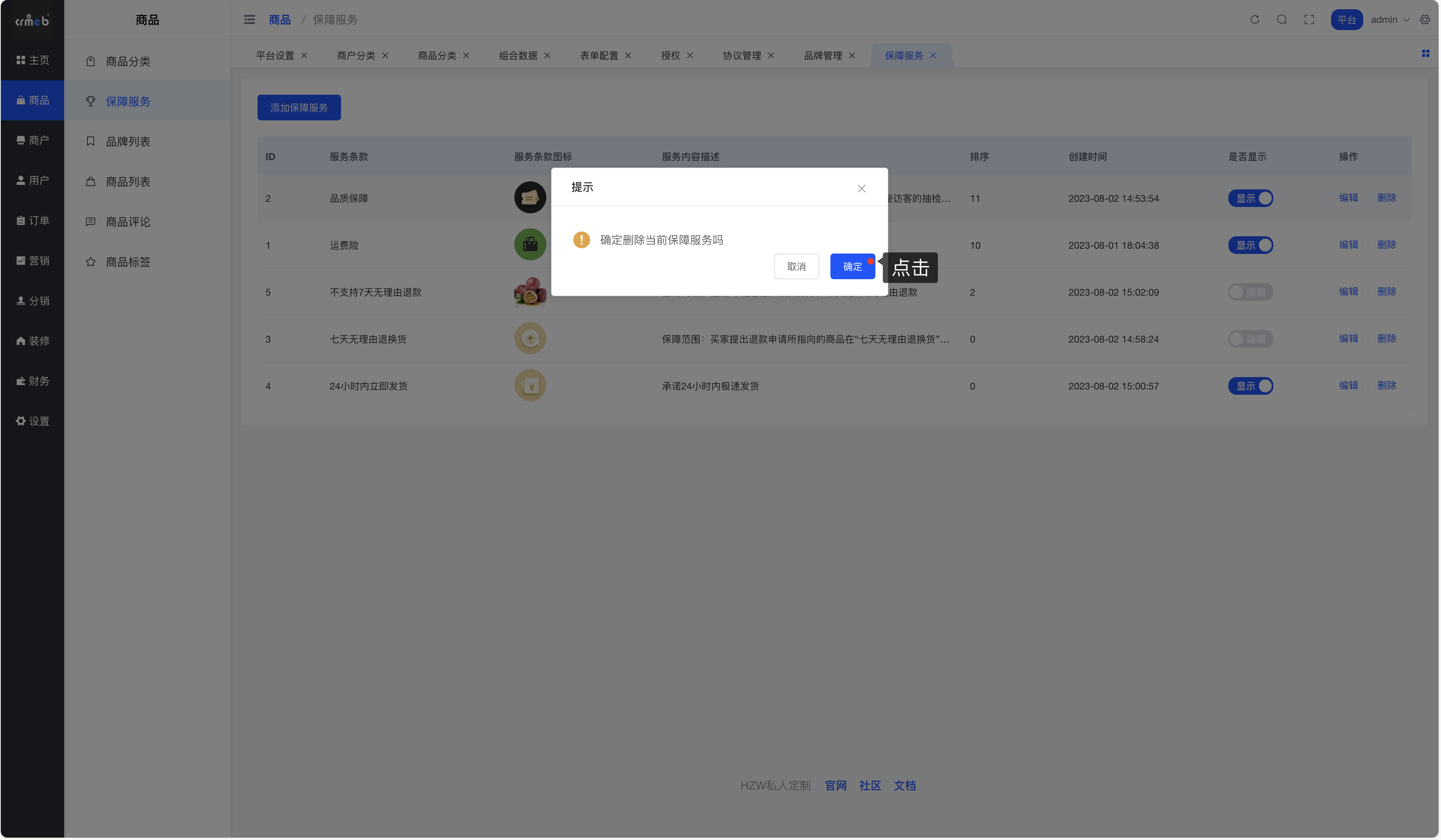This screenshot has width=1441, height=840.
Task: Open 设置 in the left sidebar
Action: coord(32,422)
